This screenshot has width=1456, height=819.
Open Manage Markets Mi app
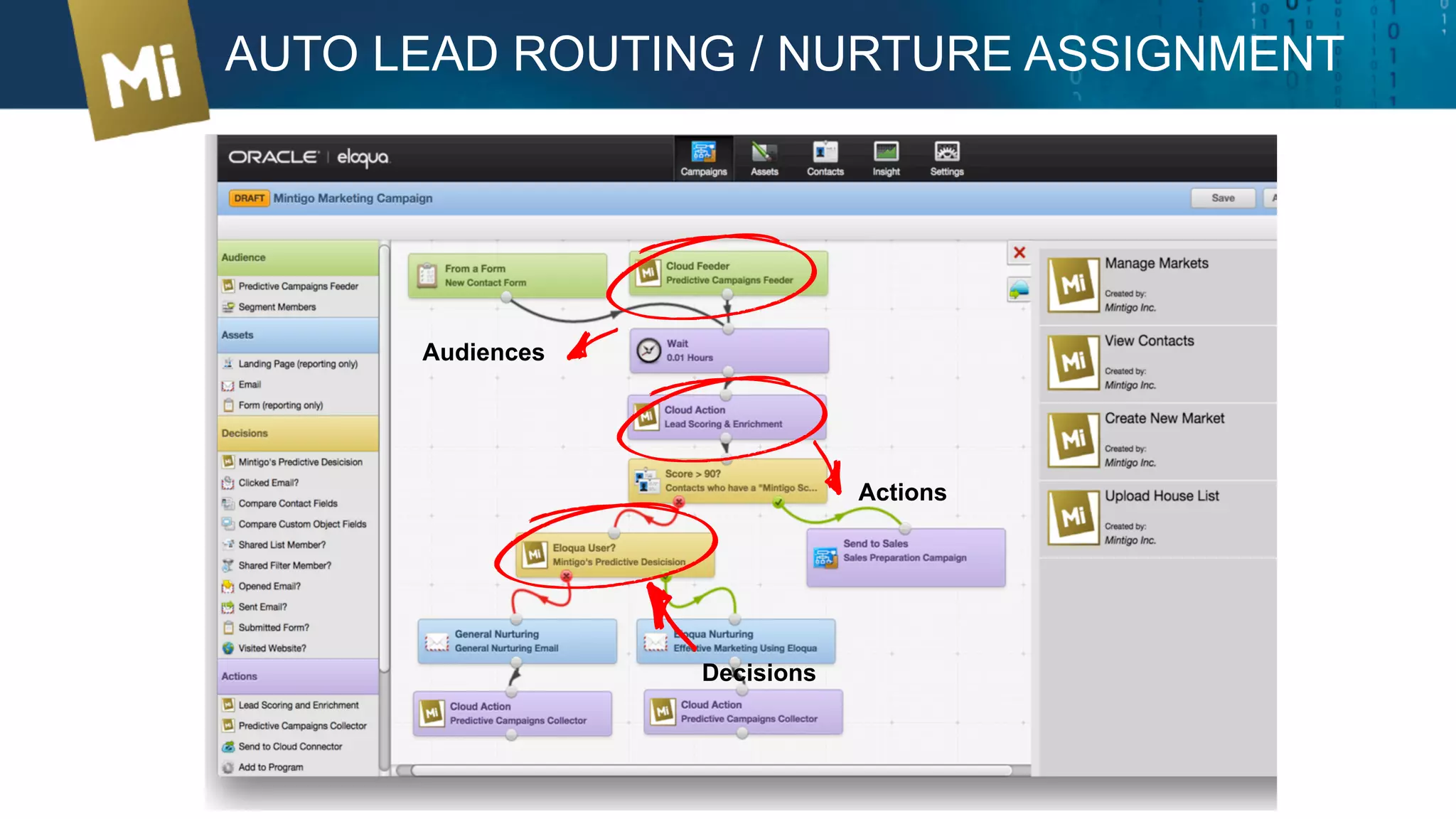(1074, 285)
